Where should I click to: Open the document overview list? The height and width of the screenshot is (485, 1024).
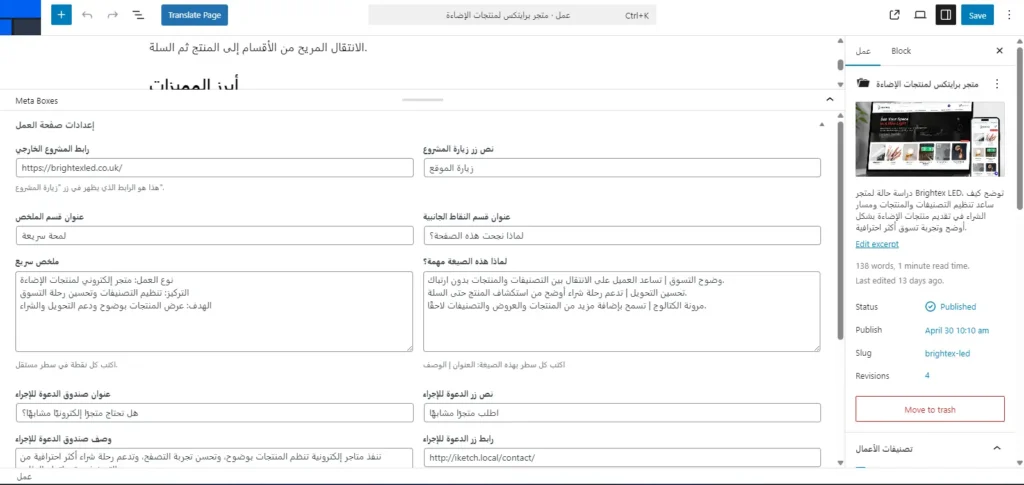point(138,14)
